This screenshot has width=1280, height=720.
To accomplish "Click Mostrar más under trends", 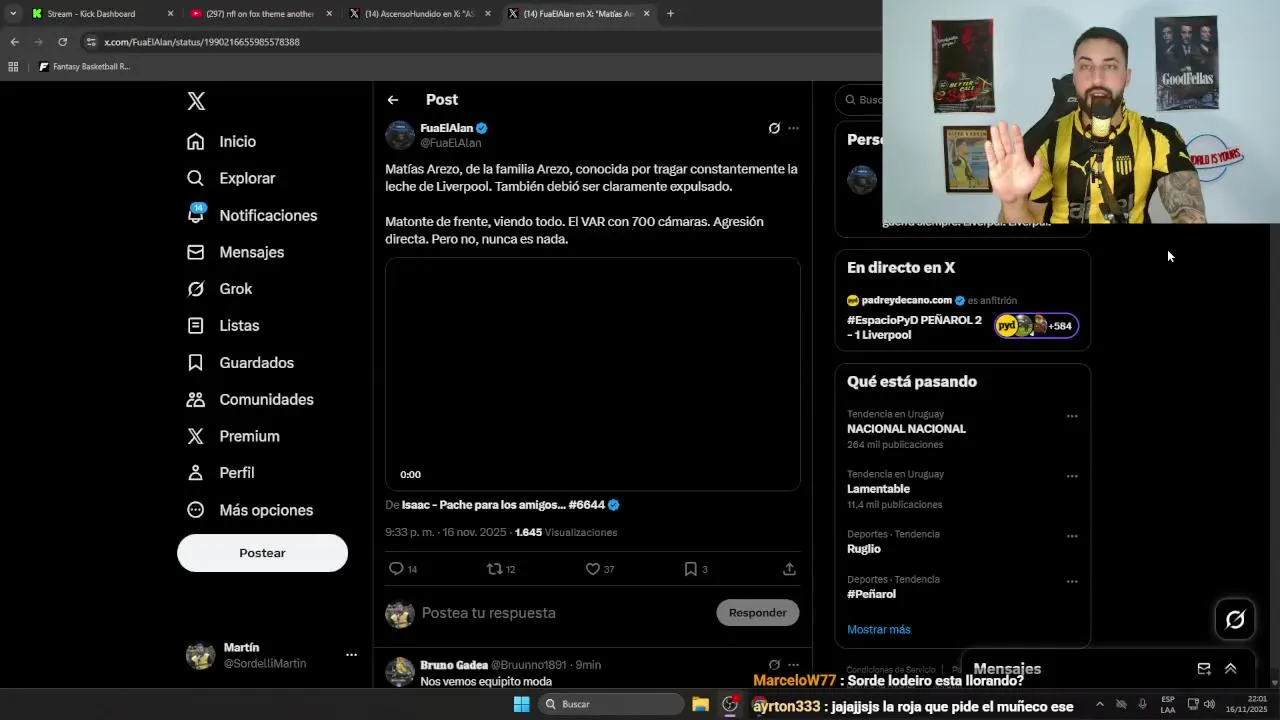I will (x=879, y=629).
